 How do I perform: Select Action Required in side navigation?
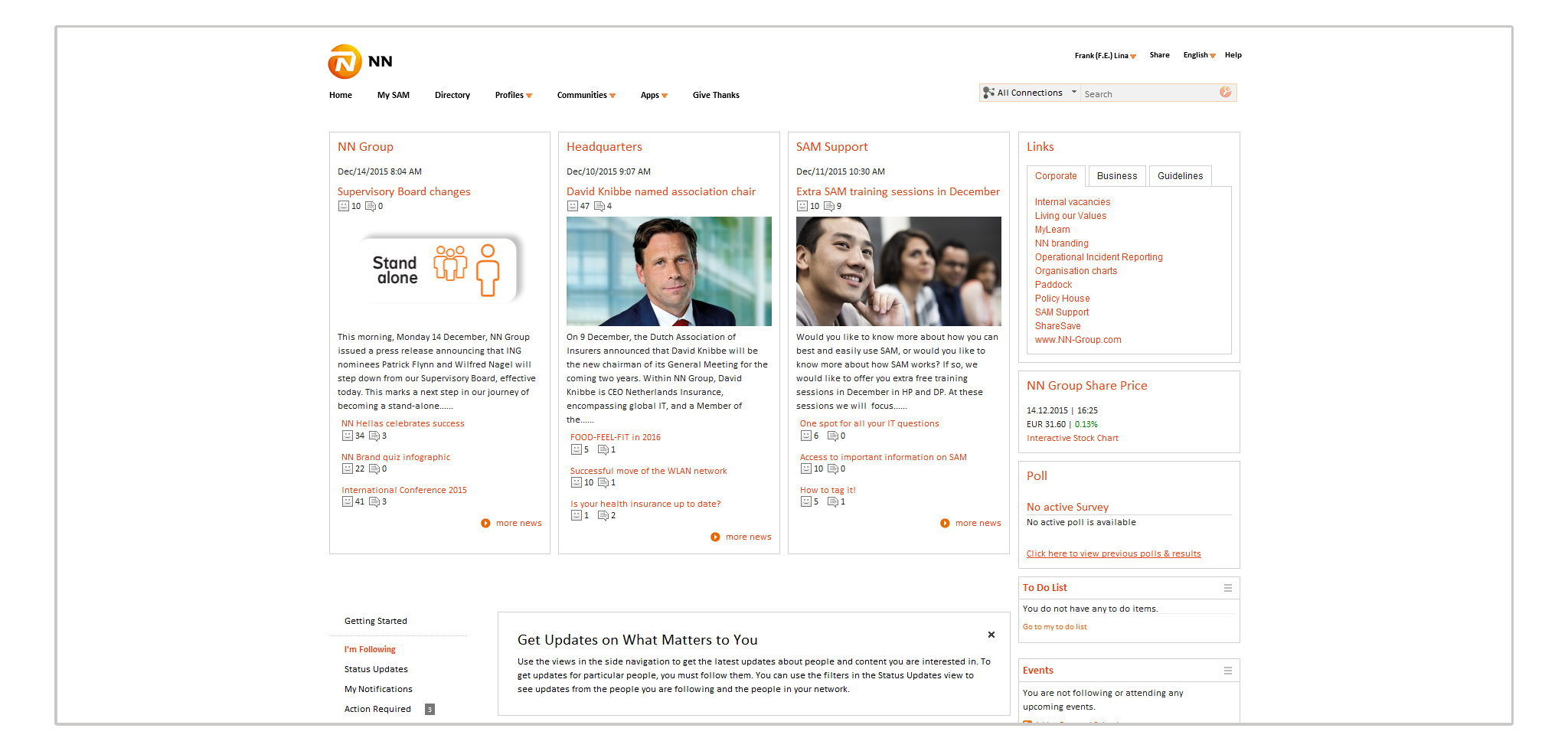coord(377,710)
